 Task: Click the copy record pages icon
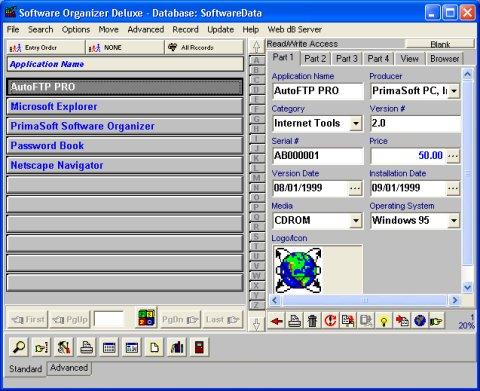click(x=348, y=321)
